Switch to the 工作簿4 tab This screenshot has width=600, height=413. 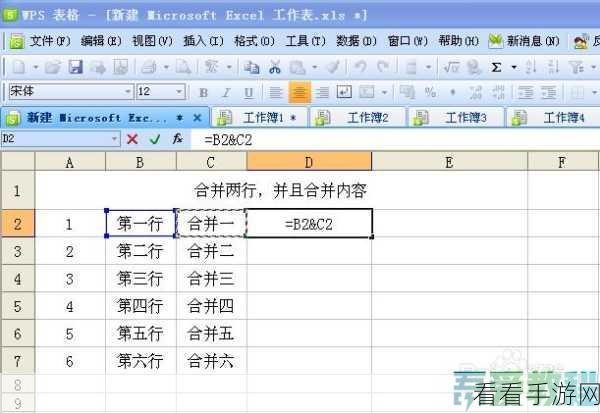553,117
